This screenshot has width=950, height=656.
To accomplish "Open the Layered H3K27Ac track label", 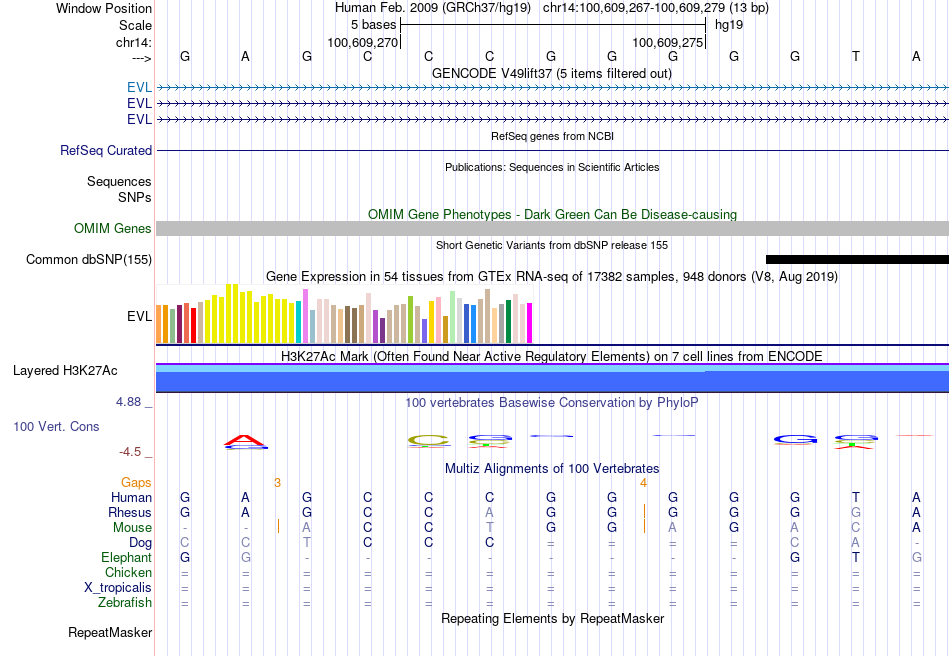I will pos(65,371).
